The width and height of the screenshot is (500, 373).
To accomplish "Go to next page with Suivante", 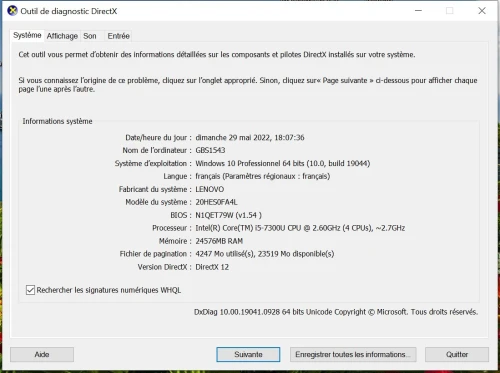I will click(x=248, y=354).
